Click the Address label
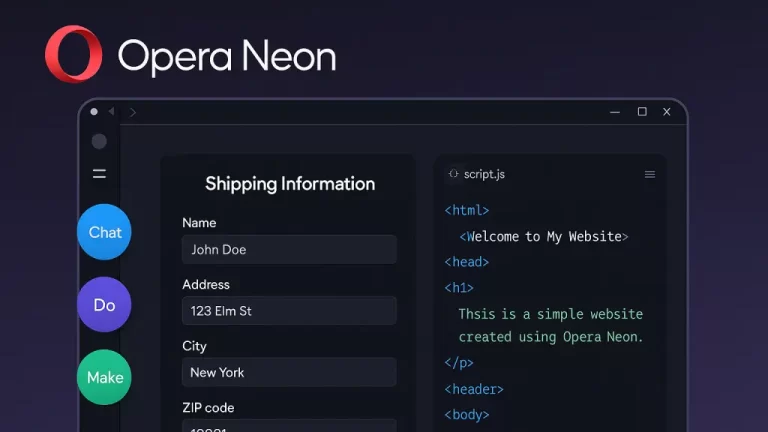 click(x=206, y=285)
